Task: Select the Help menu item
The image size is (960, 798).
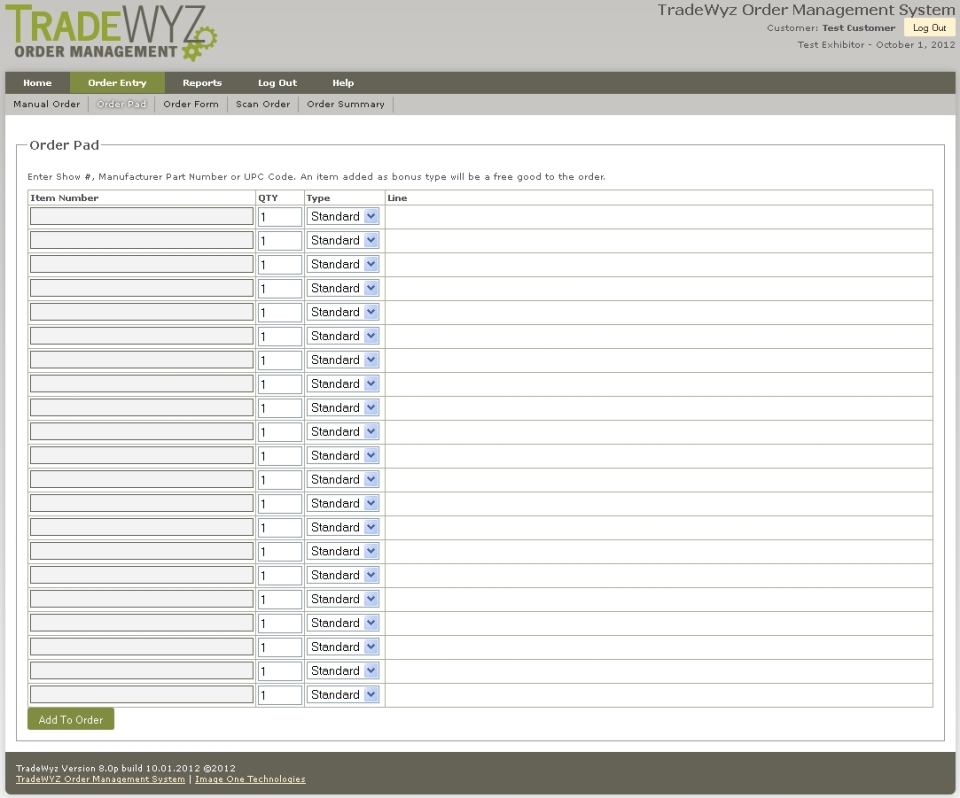Action: [343, 83]
